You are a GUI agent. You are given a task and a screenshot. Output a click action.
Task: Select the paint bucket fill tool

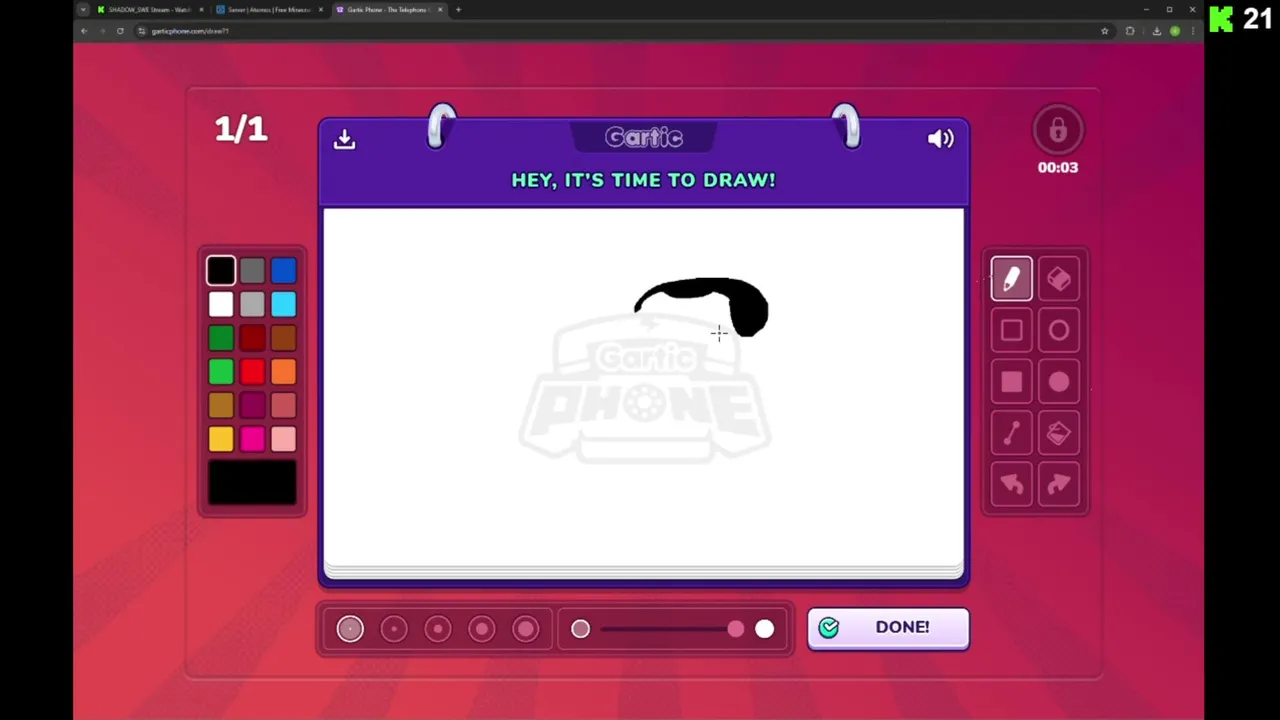coord(1058,434)
